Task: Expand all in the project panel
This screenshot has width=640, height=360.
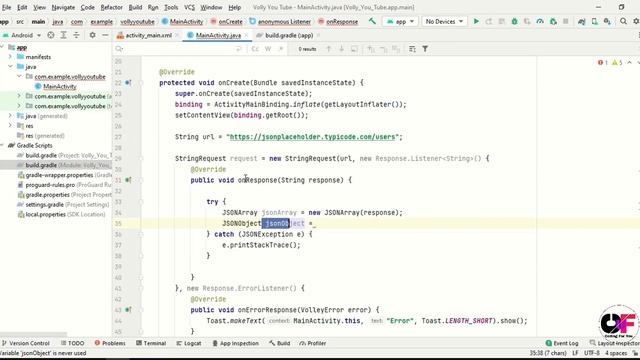Action: click(63, 36)
